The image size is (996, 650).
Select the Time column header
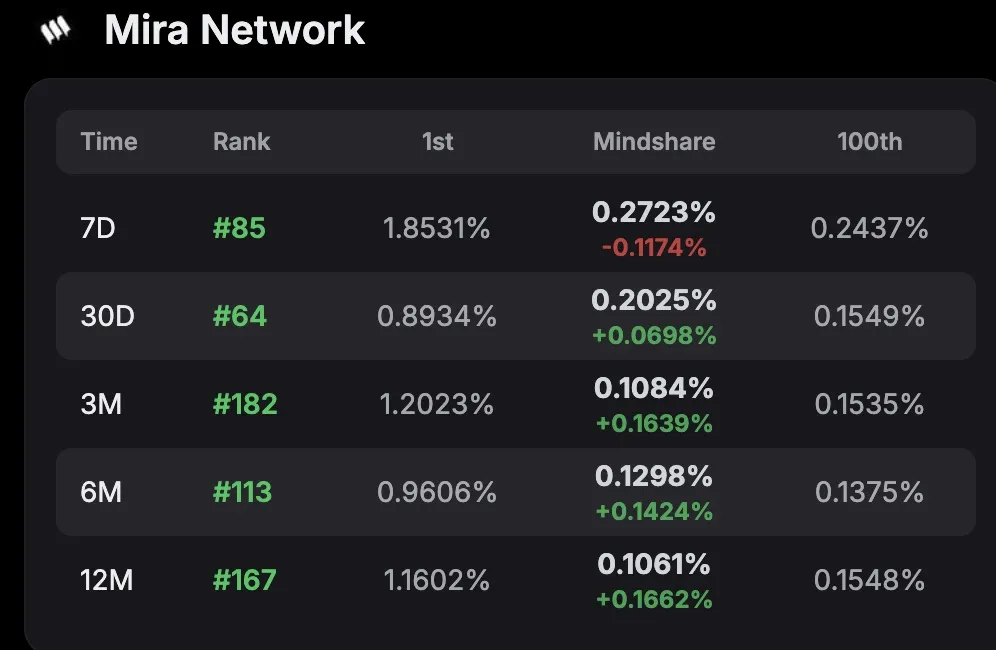[109, 142]
